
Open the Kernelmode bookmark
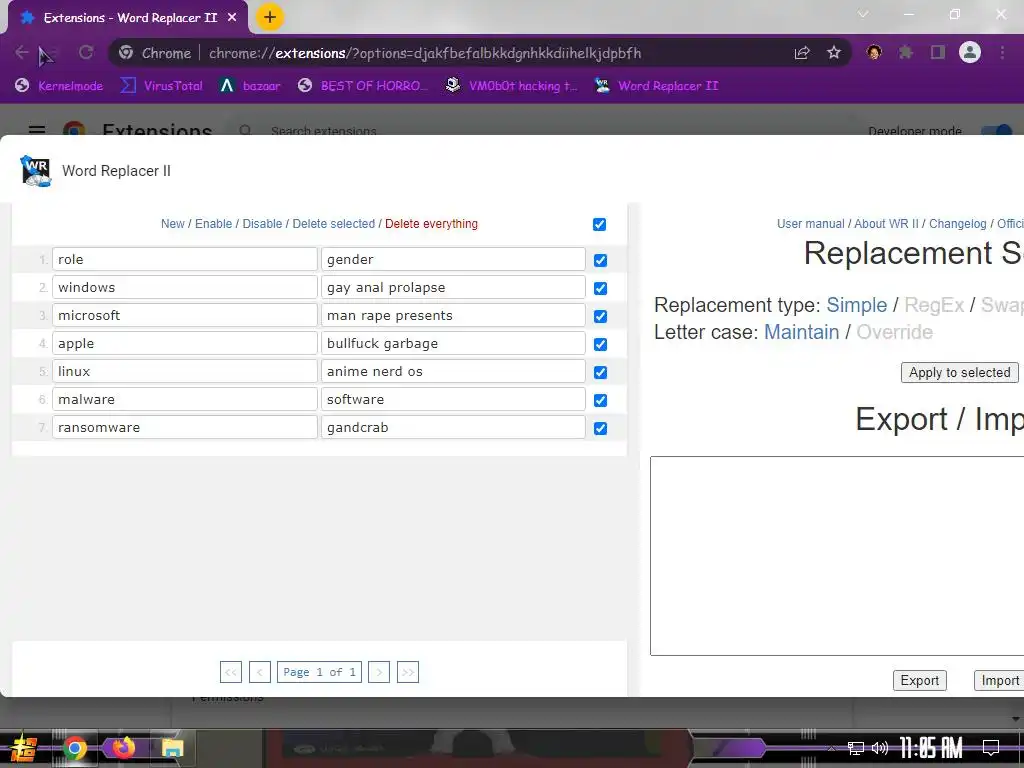(x=59, y=86)
